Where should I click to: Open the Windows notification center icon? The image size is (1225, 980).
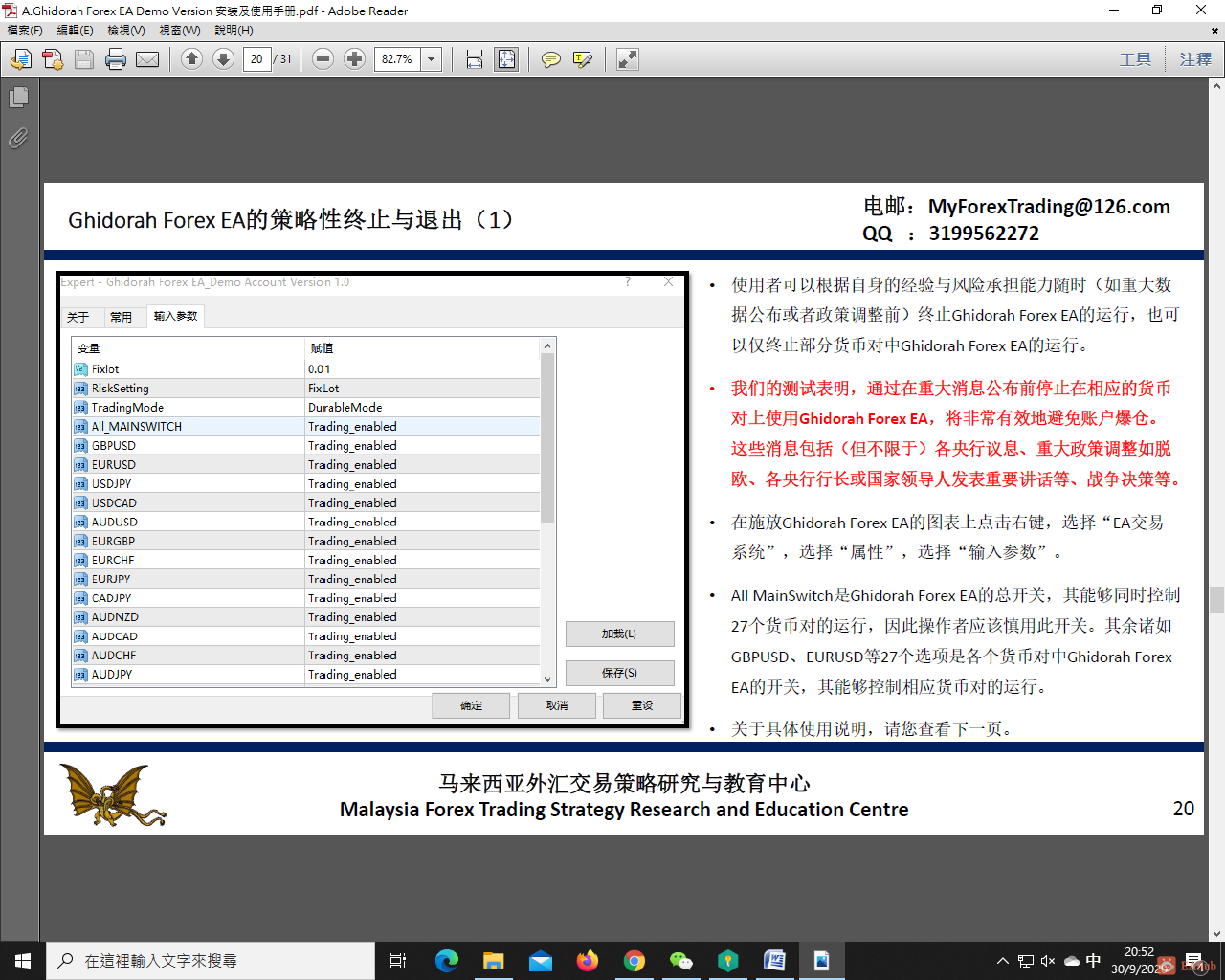coord(1194,961)
